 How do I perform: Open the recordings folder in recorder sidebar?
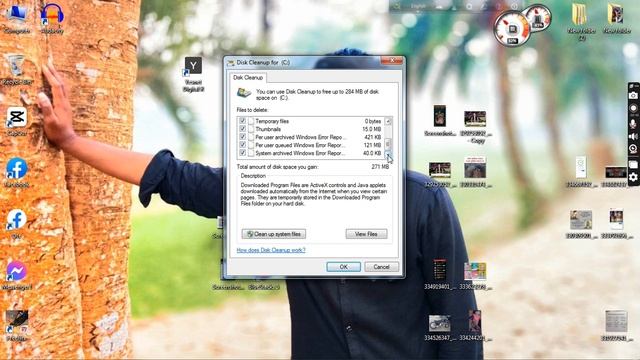[633, 164]
